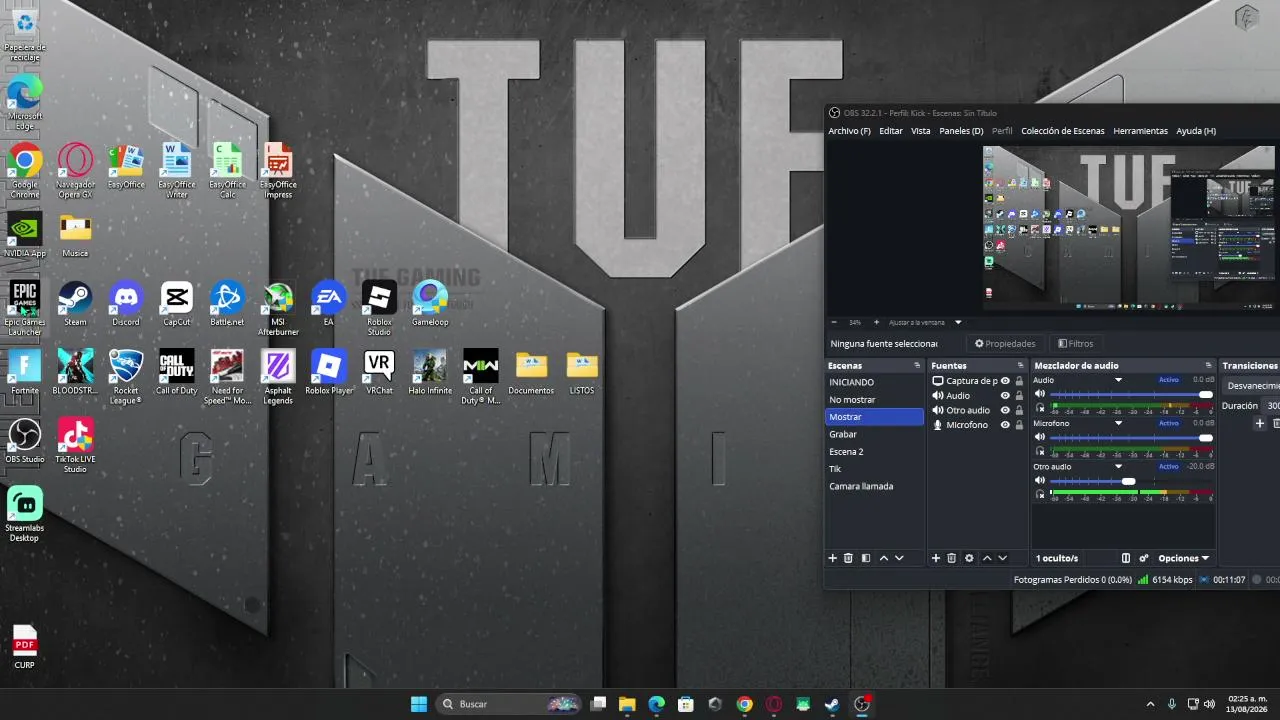
Task: Open Paneles (D) menu
Action: (x=961, y=131)
